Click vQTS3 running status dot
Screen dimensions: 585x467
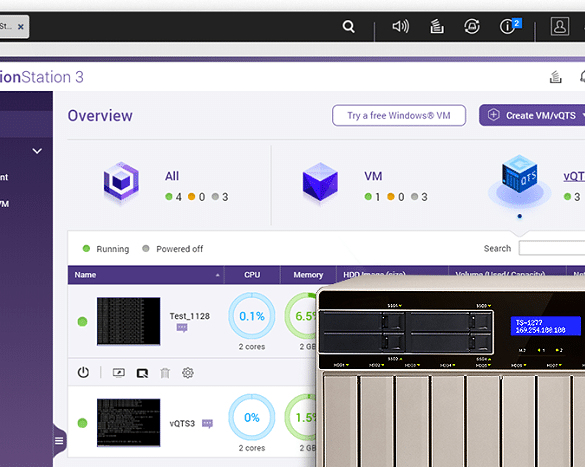82,423
